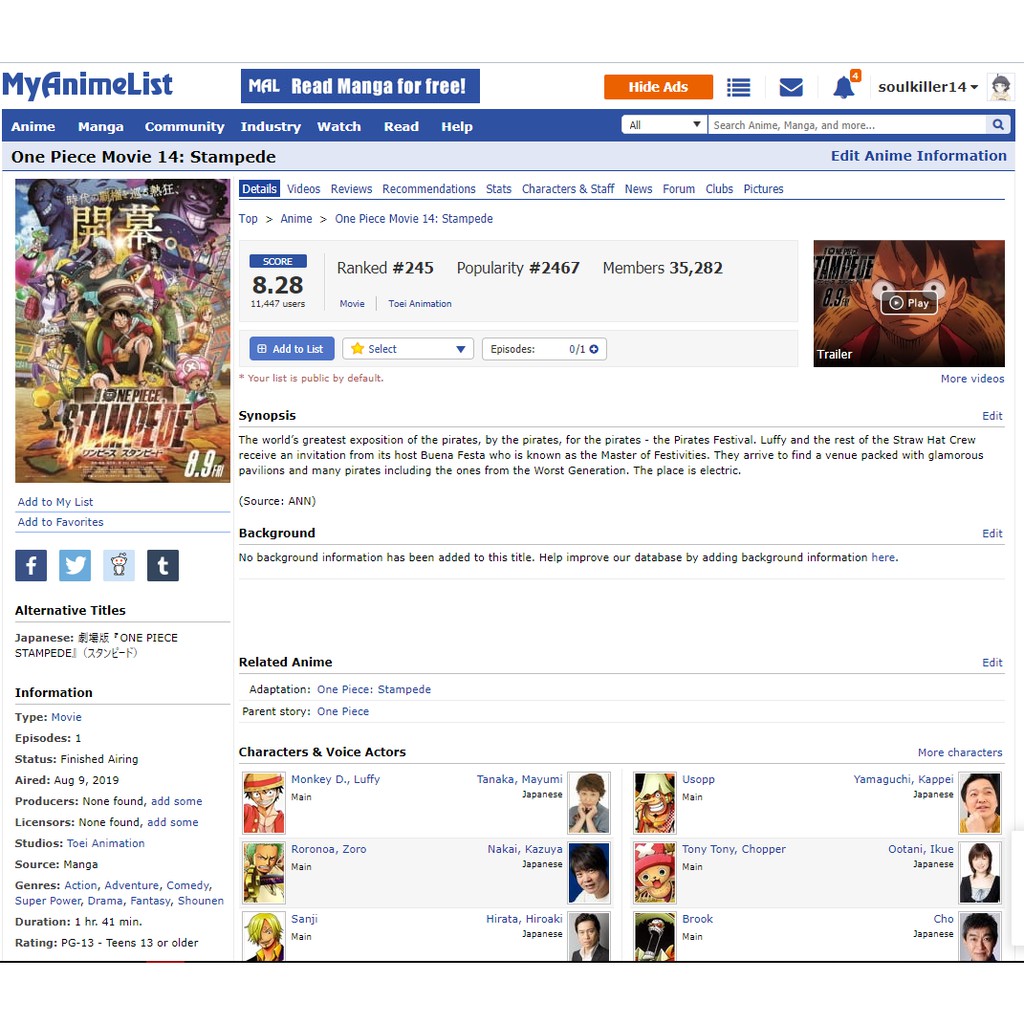Open the list icon in header
The height and width of the screenshot is (1024, 1024).
tap(738, 88)
